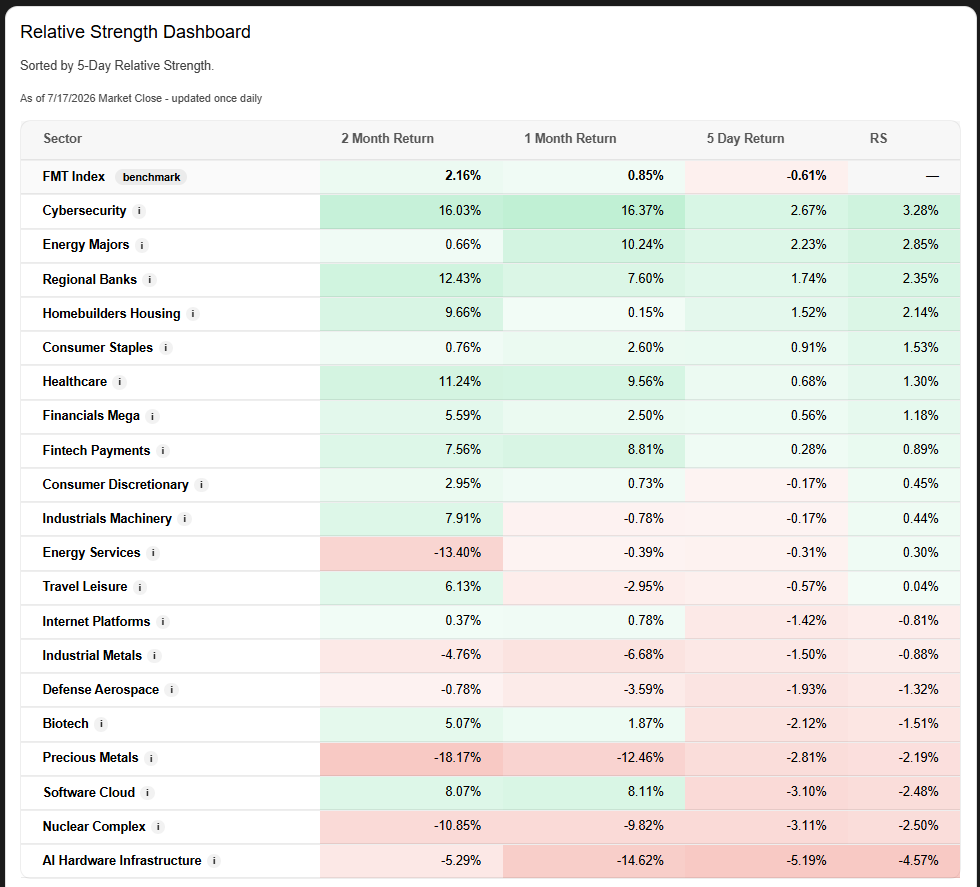Sort by 5 Day Return header
The height and width of the screenshot is (887, 980).
(746, 139)
